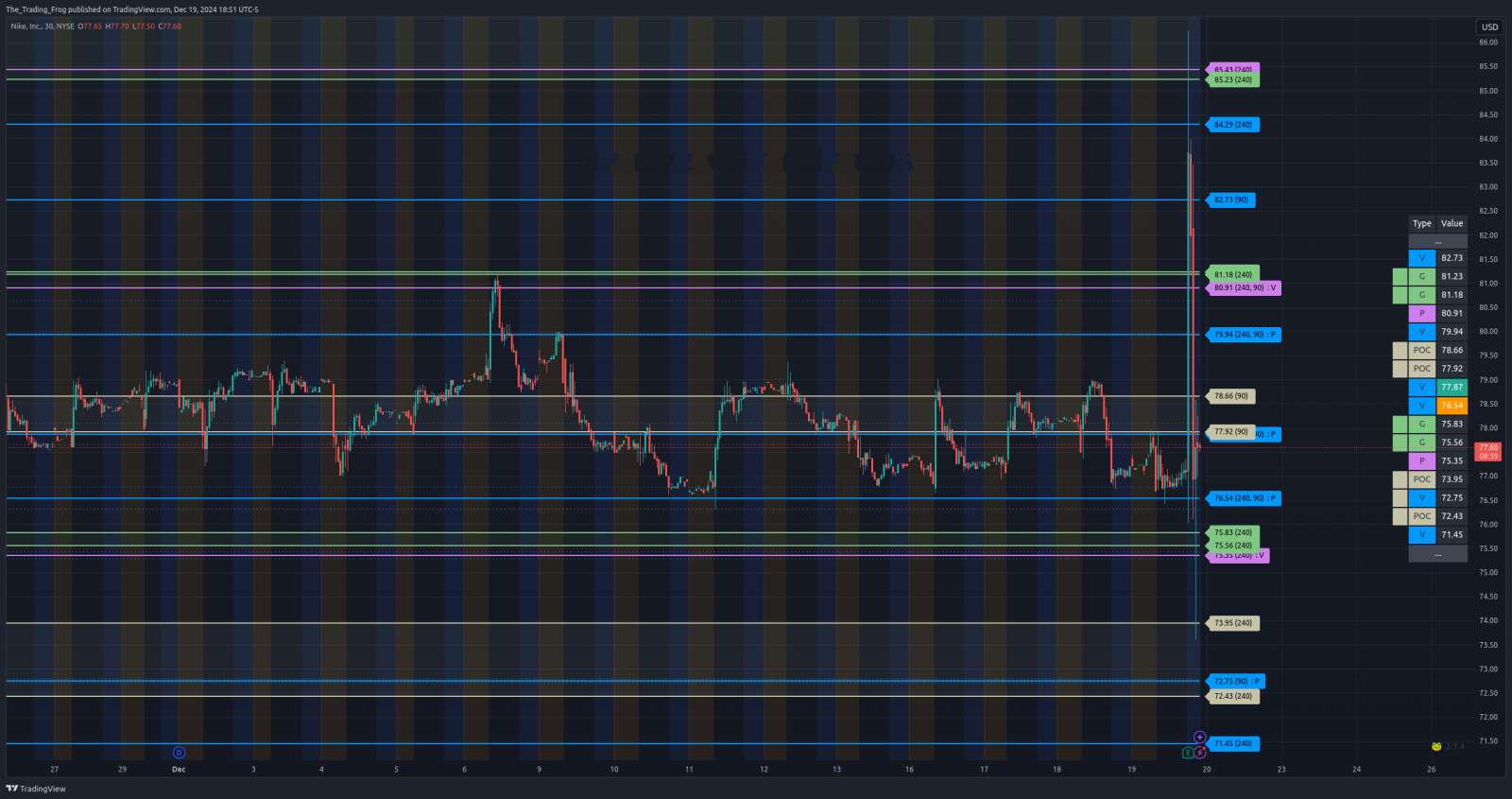Click the beige swatch left of the 77.92 row

click(x=1400, y=369)
